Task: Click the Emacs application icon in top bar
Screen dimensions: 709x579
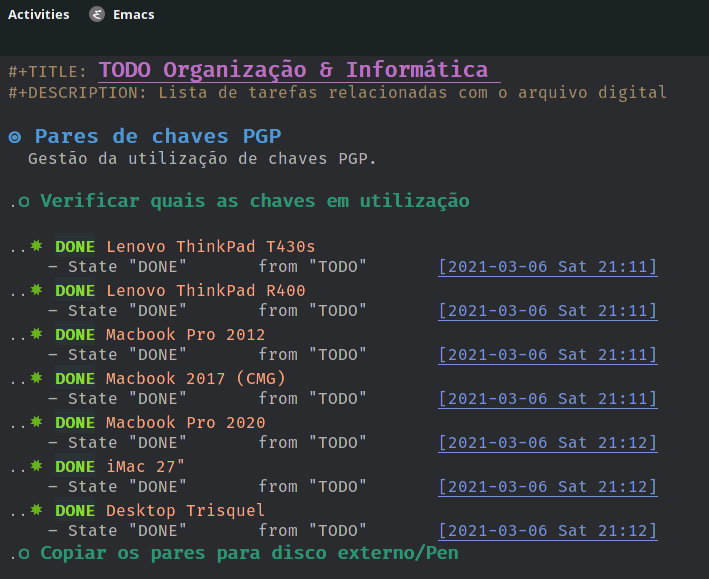Action: tap(97, 14)
